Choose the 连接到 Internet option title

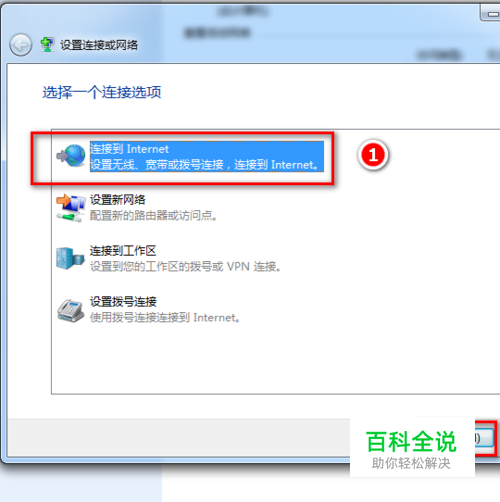click(129, 149)
